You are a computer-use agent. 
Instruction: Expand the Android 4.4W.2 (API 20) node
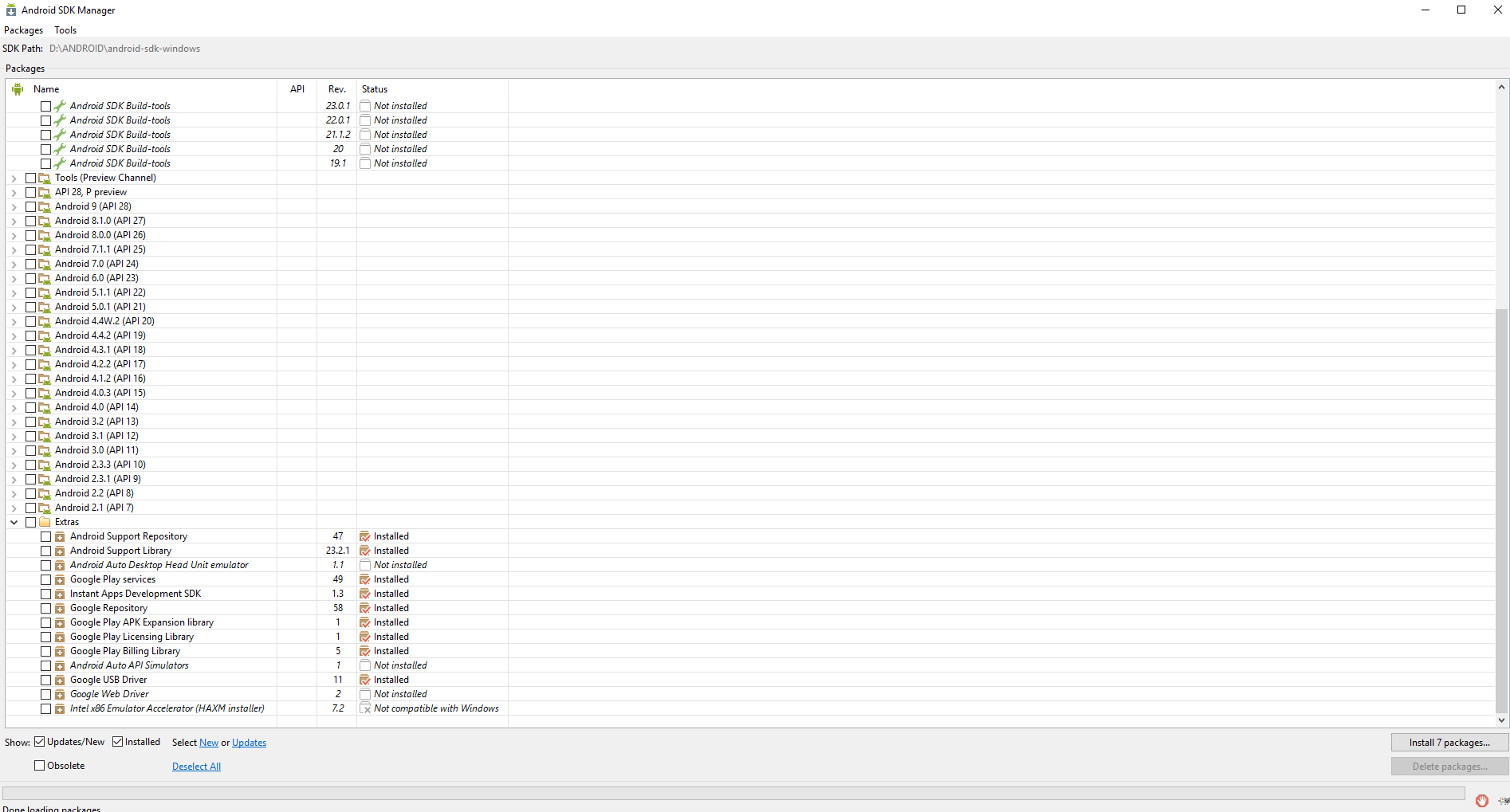[14, 321]
